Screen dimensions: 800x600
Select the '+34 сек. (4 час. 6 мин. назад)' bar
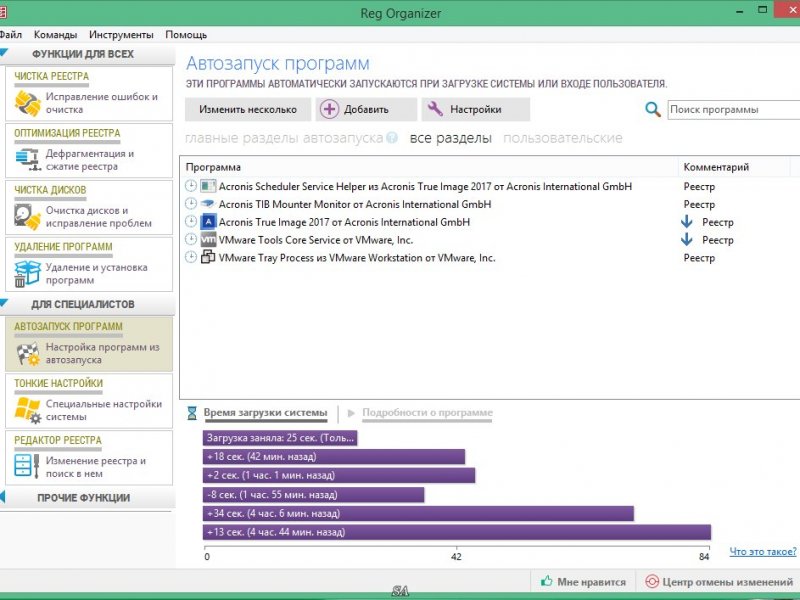[x=418, y=513]
